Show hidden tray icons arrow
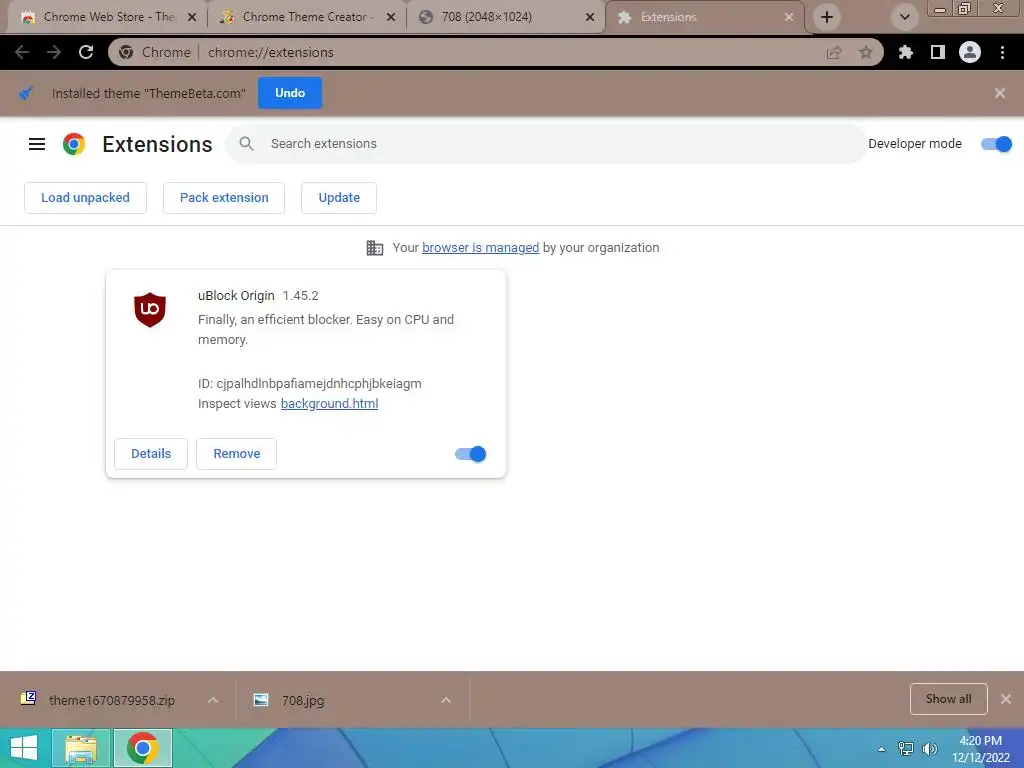Image resolution: width=1024 pixels, height=768 pixels. click(882, 749)
